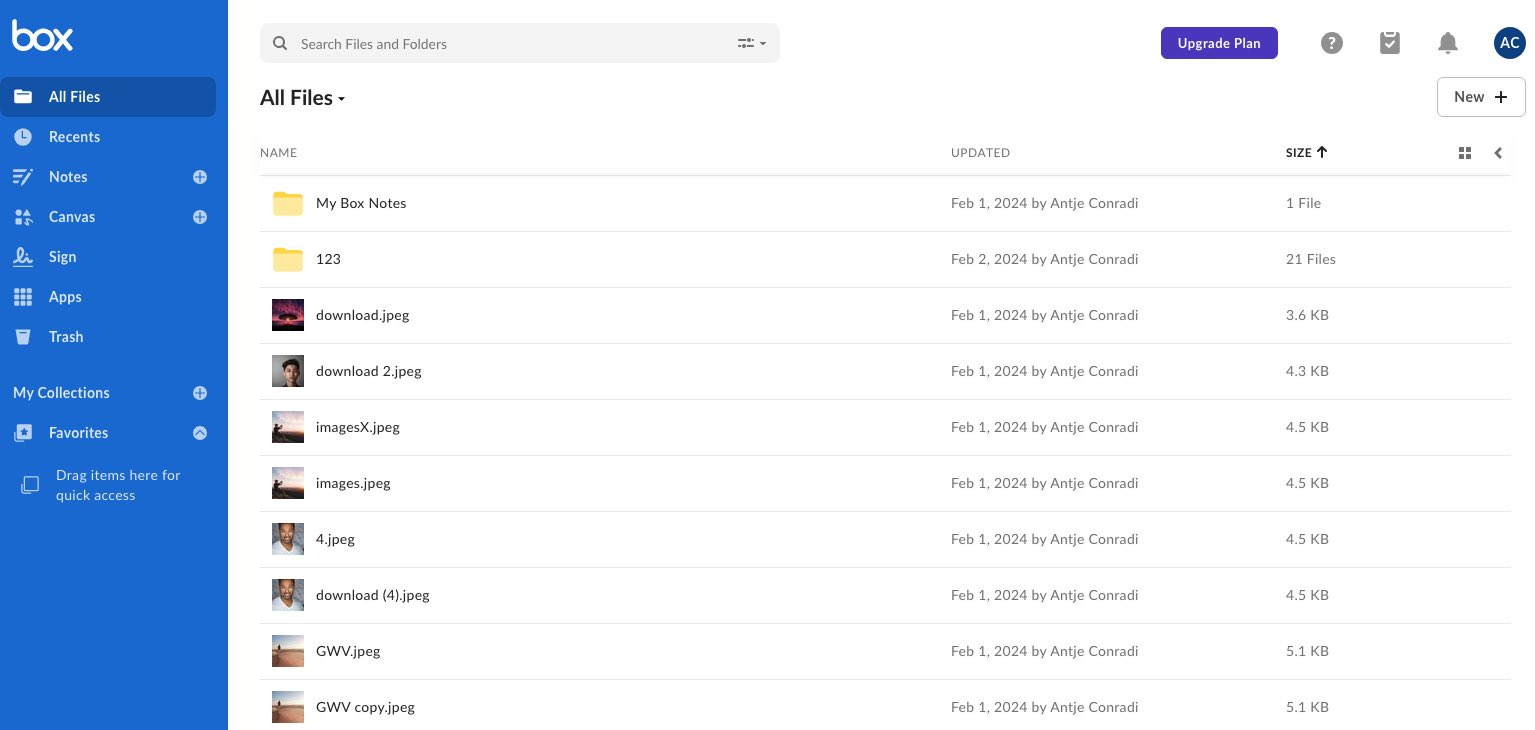Click the Upgrade Plan button
Viewport: 1535px width, 730px height.
(x=1219, y=43)
